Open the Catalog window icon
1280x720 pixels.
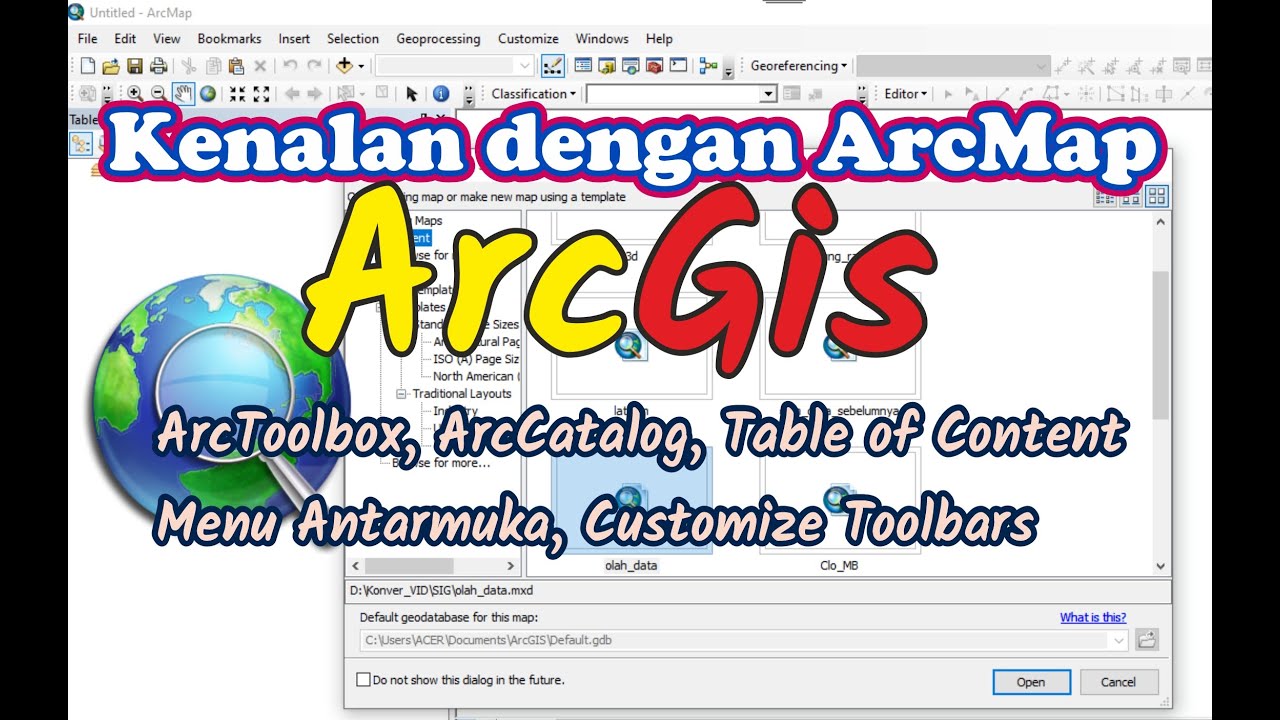(607, 66)
